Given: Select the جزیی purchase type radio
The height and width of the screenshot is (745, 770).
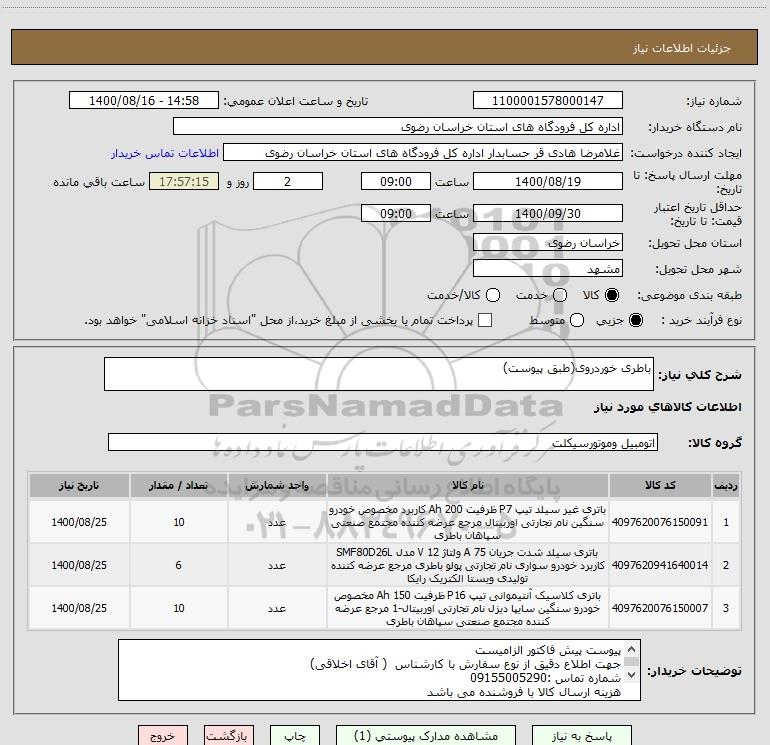Looking at the screenshot, I should [636, 320].
